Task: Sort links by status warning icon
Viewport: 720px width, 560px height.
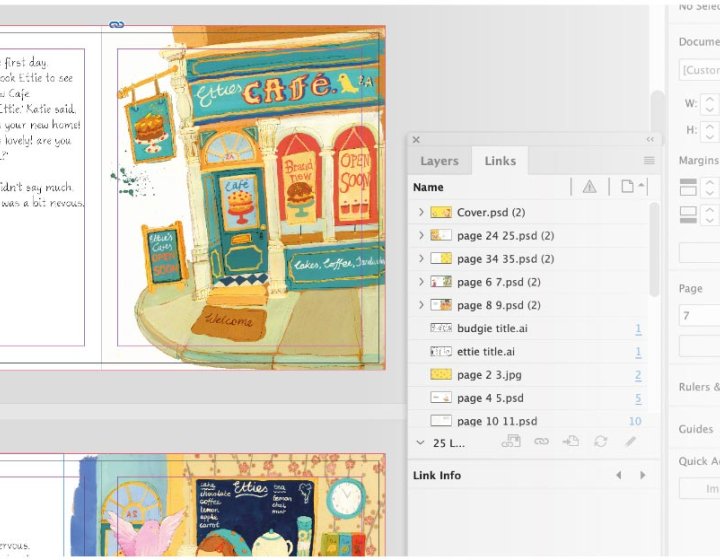Action: [589, 187]
